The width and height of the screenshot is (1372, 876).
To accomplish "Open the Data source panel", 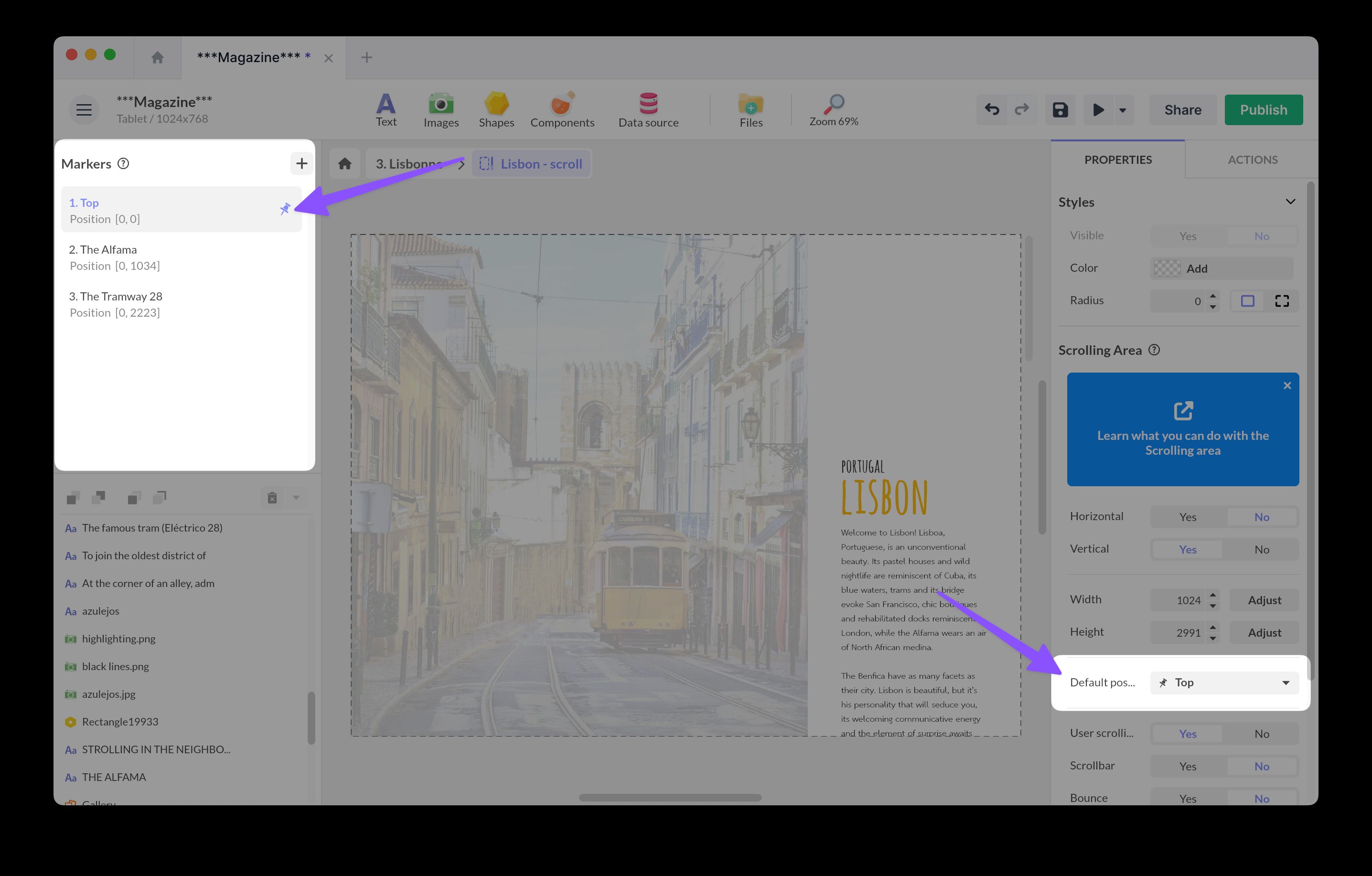I will (x=648, y=109).
